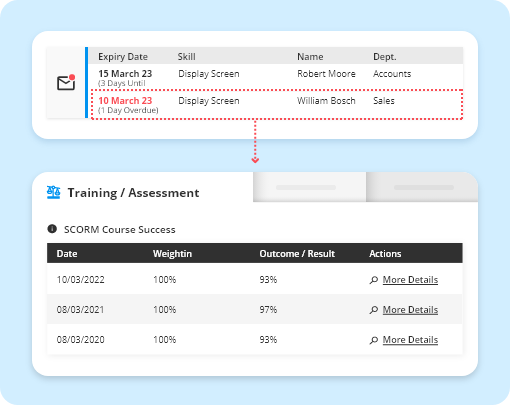Click the Sales department cell

tap(384, 101)
